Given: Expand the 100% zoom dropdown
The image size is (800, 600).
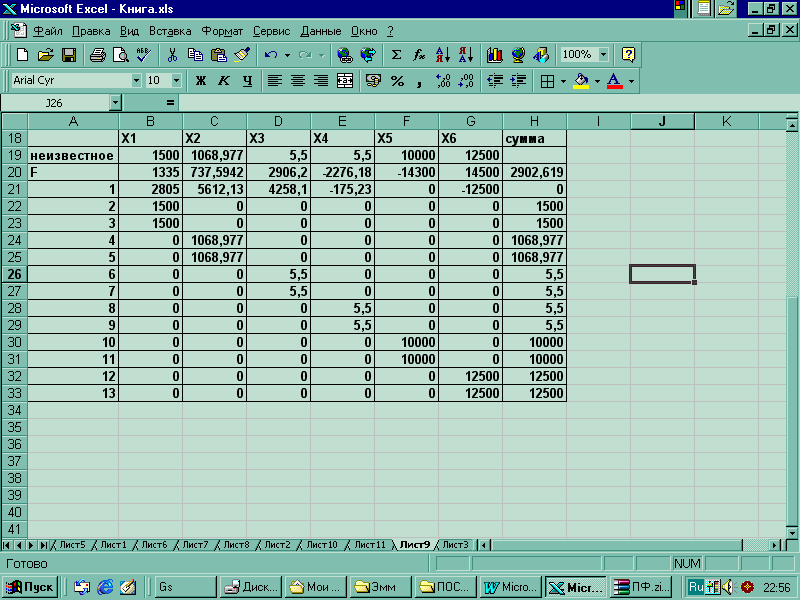Looking at the screenshot, I should click(x=604, y=55).
